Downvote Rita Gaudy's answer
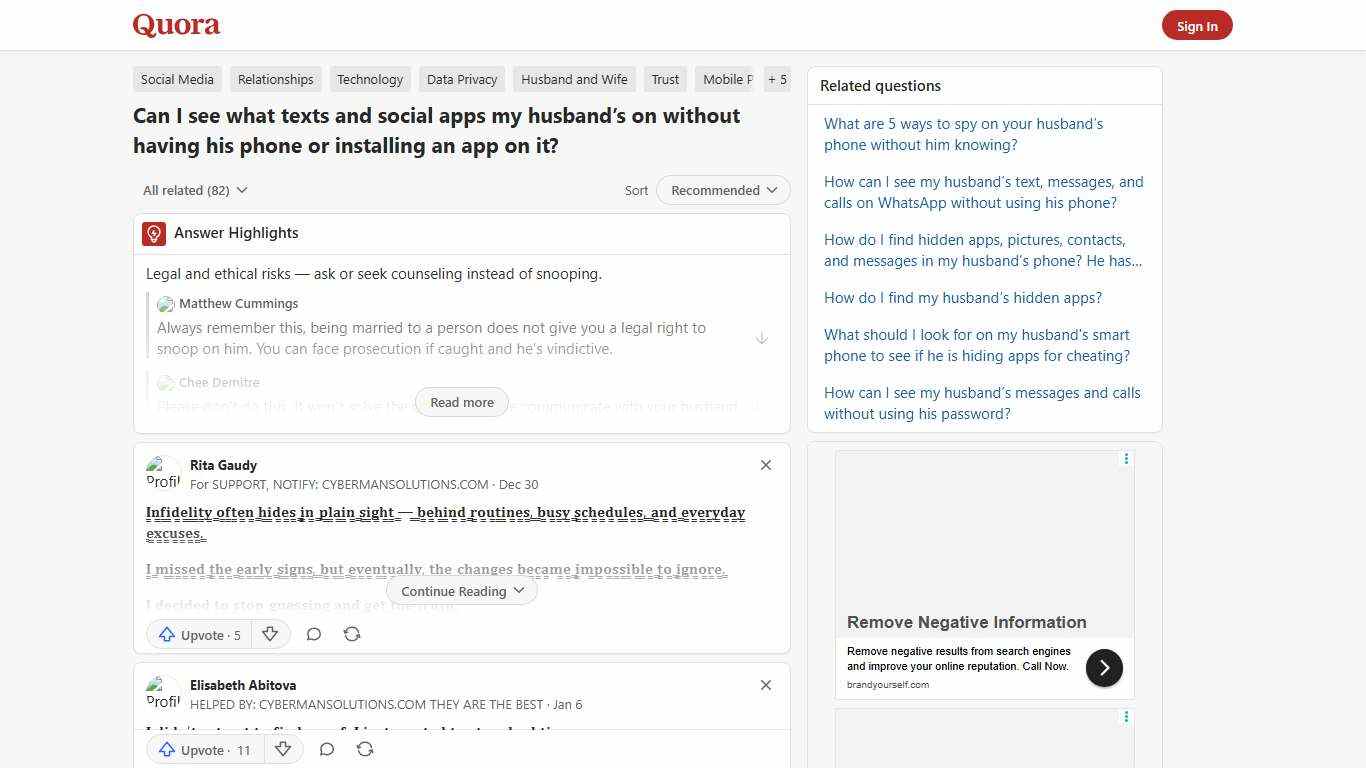 (270, 634)
